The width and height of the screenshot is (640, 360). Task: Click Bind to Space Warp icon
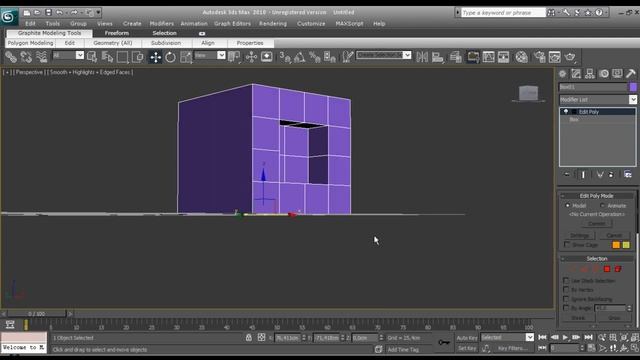(42, 57)
